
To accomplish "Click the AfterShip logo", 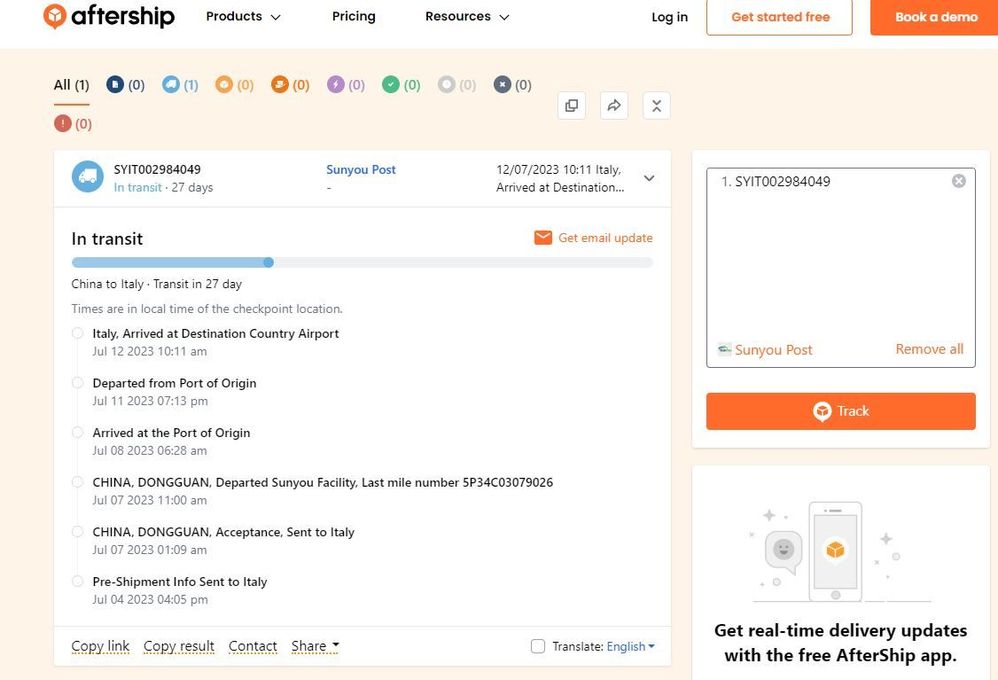I will pyautogui.click(x=109, y=16).
